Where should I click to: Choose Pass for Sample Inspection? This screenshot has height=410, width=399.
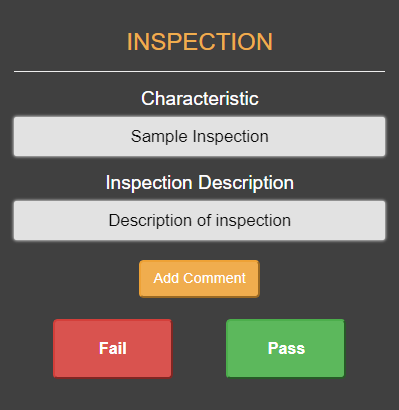[x=286, y=349]
